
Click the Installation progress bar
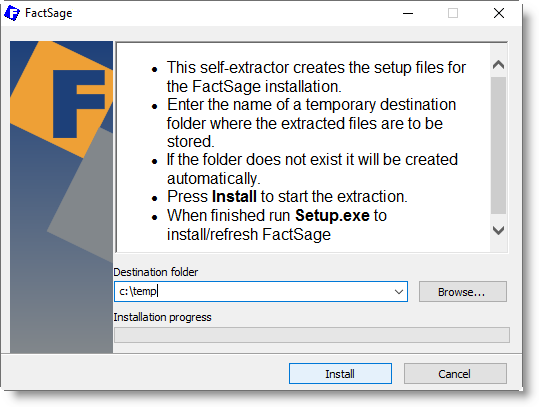(311, 335)
